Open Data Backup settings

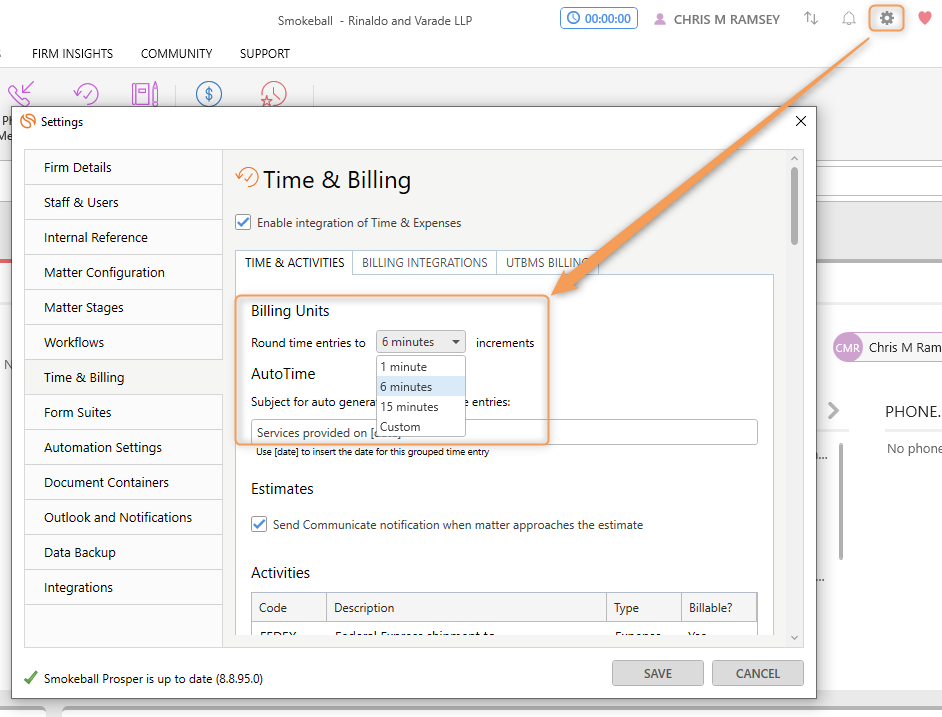(x=123, y=552)
